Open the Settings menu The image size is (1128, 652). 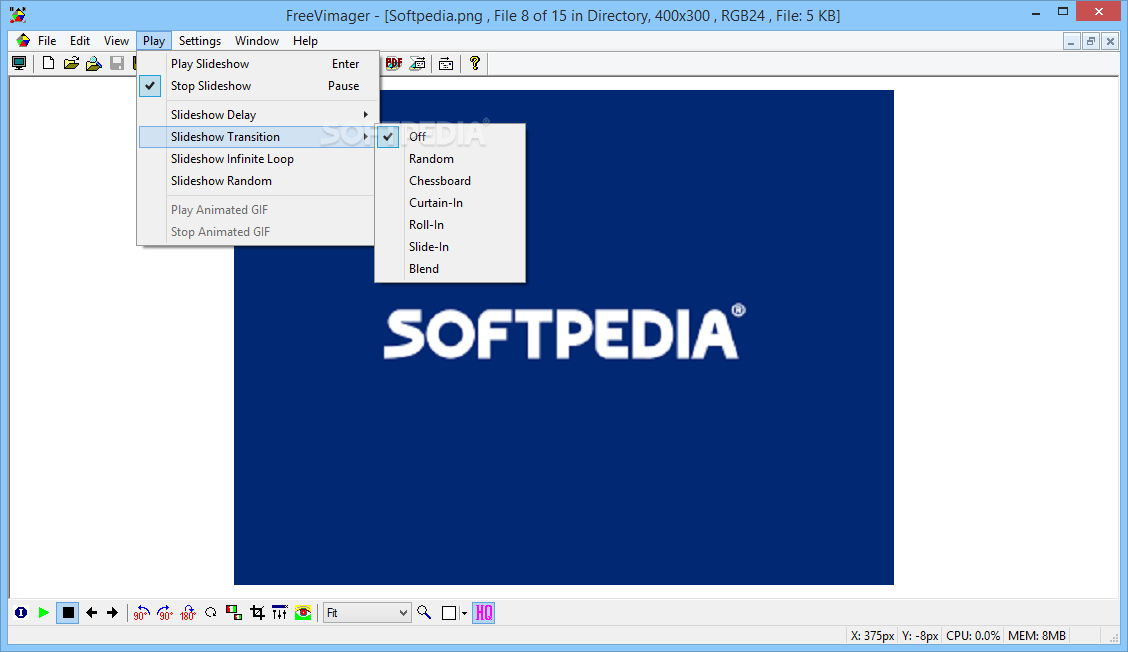[200, 41]
